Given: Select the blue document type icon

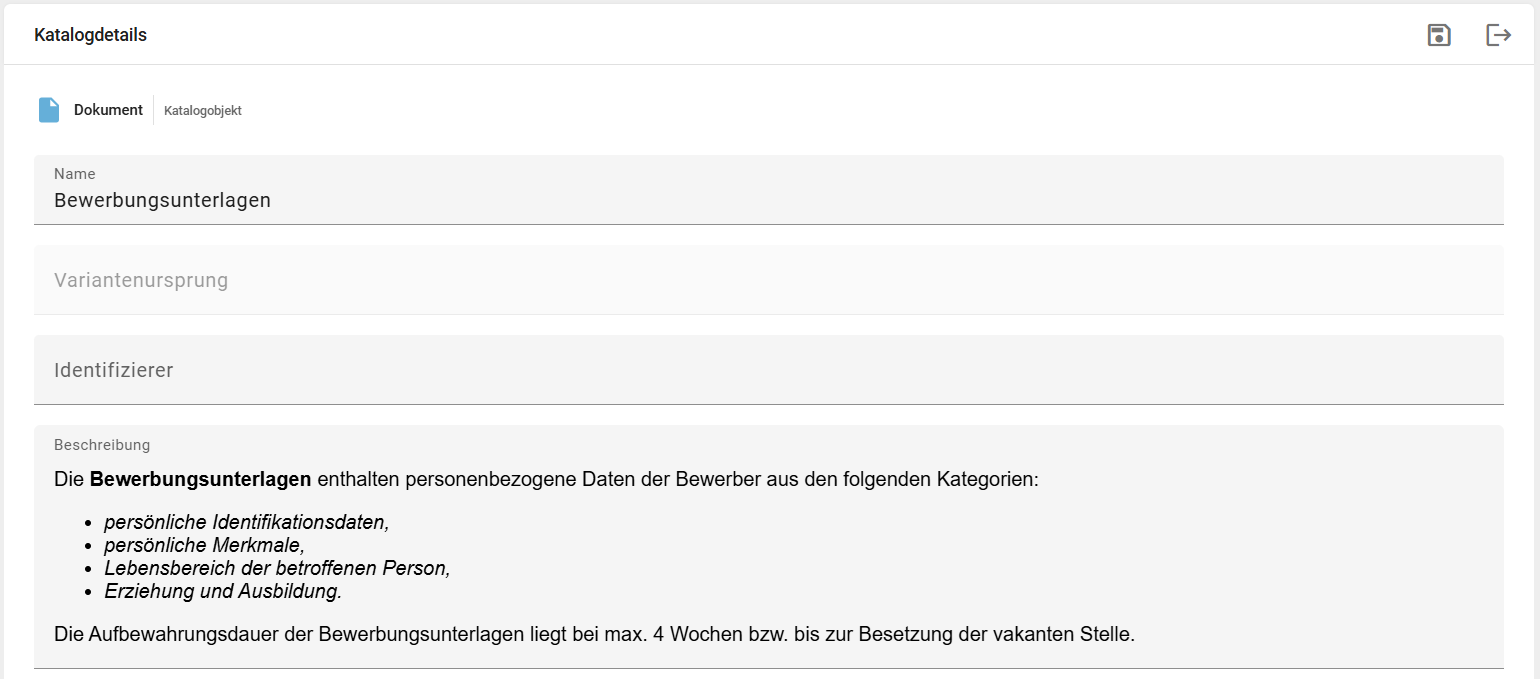Looking at the screenshot, I should click(49, 109).
